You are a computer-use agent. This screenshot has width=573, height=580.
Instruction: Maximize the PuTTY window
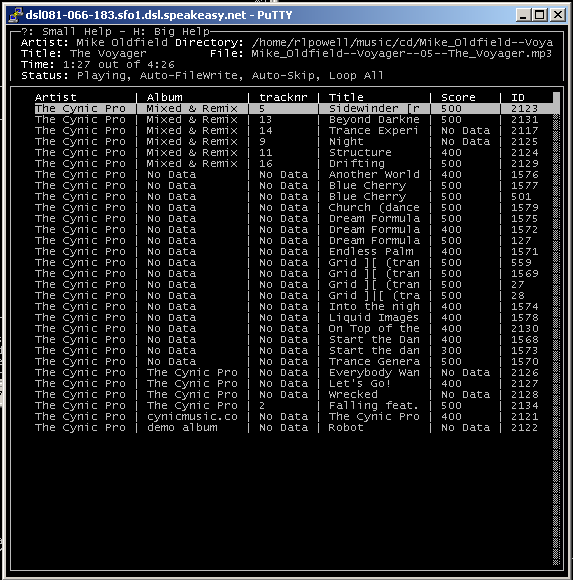[539, 15]
